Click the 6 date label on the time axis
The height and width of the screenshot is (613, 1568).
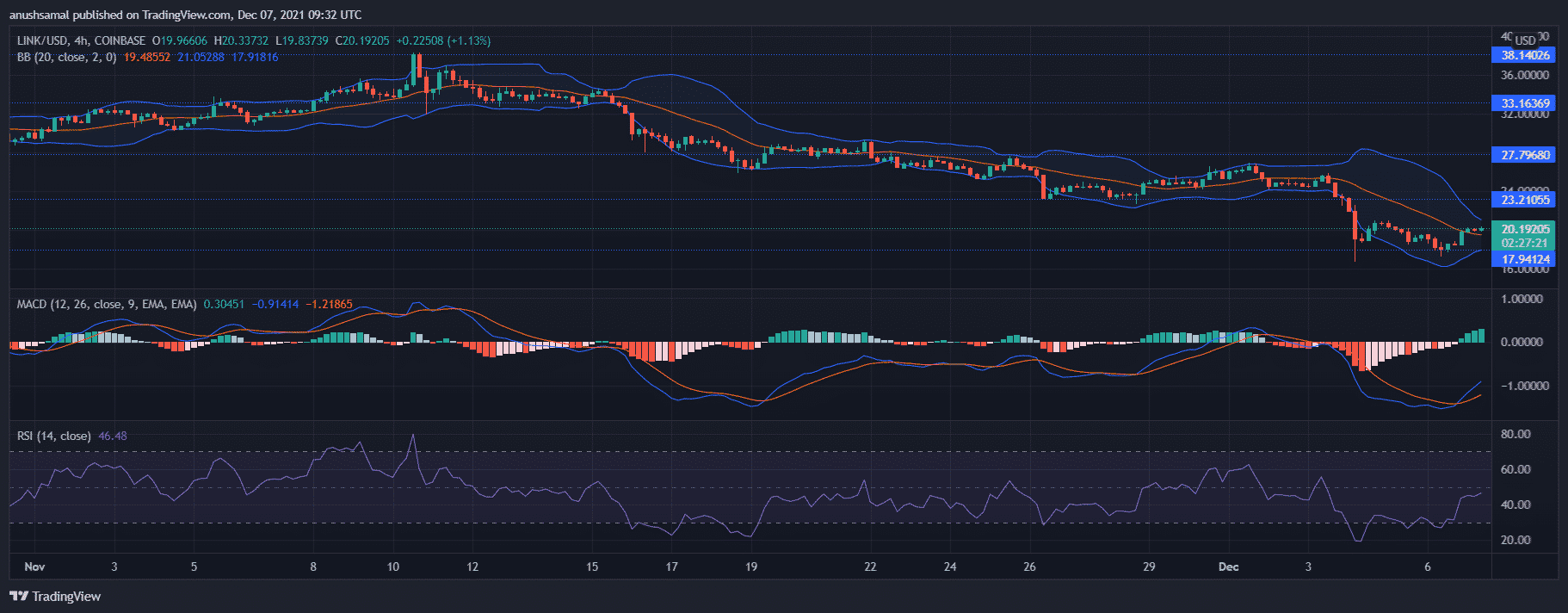(x=1428, y=567)
